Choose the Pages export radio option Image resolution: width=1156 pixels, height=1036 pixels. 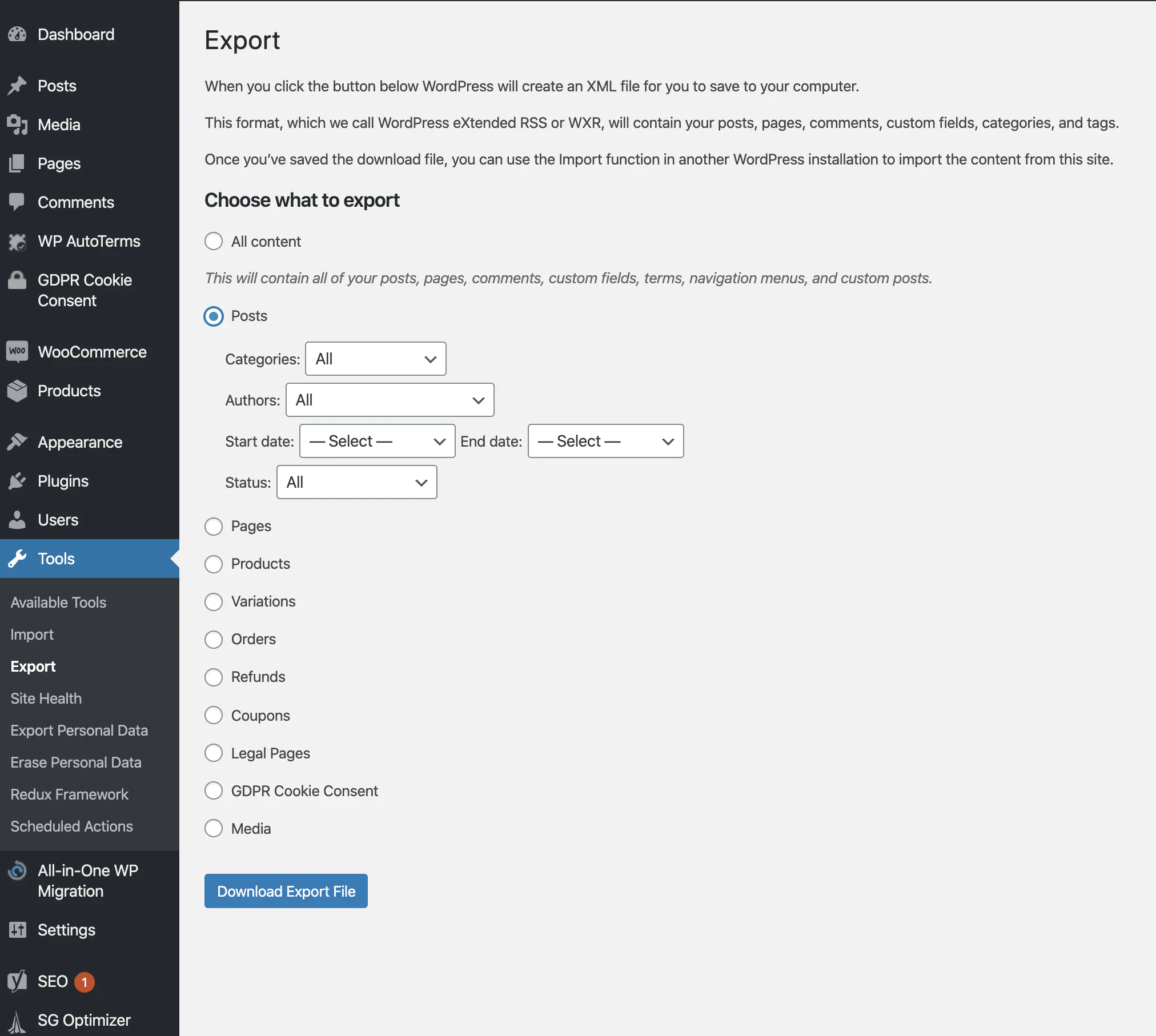pyautogui.click(x=214, y=526)
